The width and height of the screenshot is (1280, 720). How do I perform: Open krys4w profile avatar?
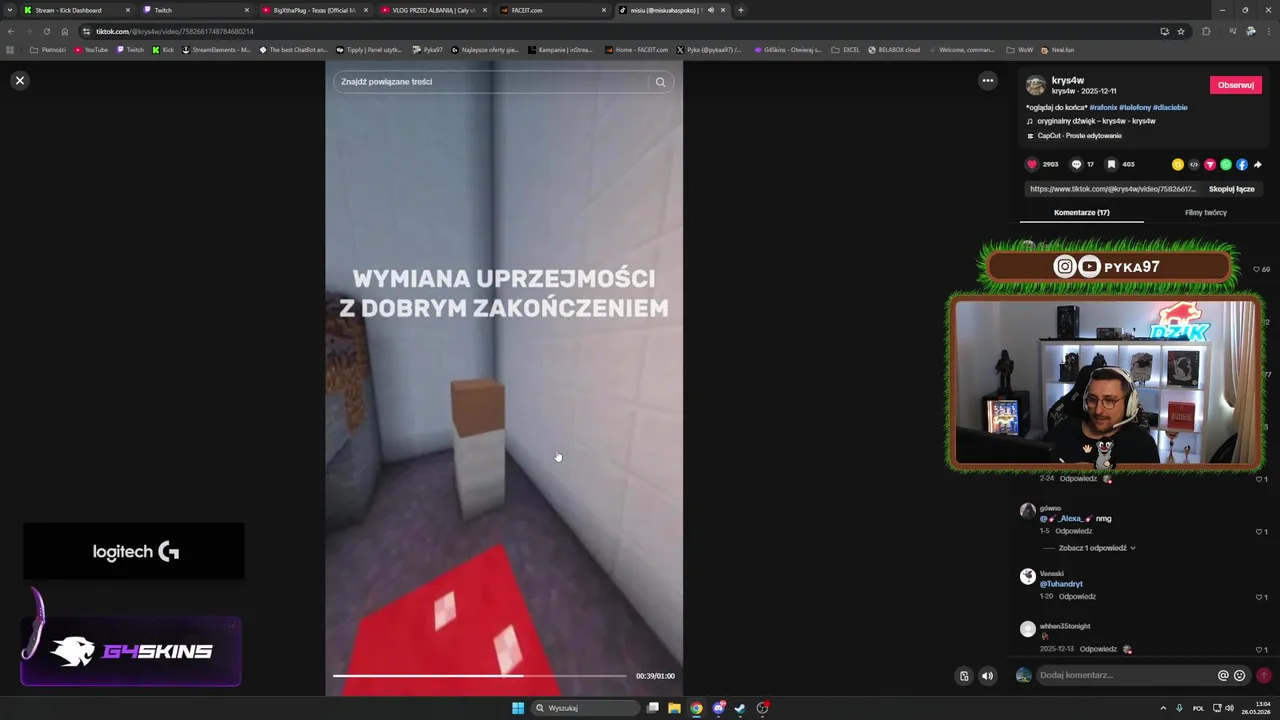1036,85
